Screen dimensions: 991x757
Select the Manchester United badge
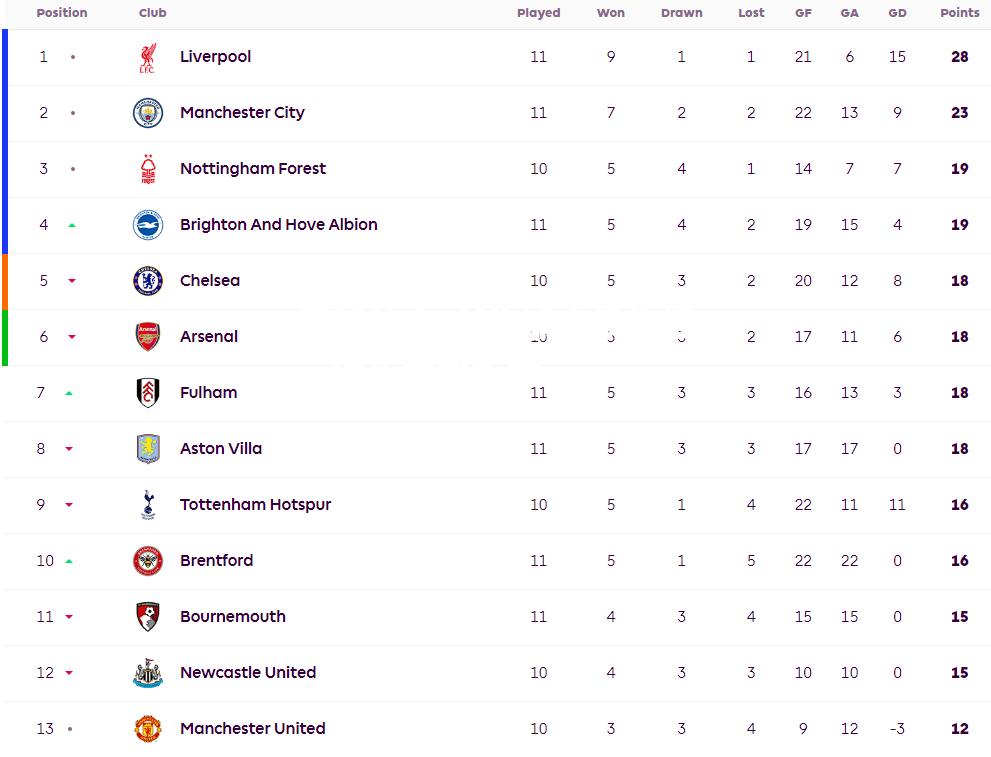pyautogui.click(x=148, y=729)
